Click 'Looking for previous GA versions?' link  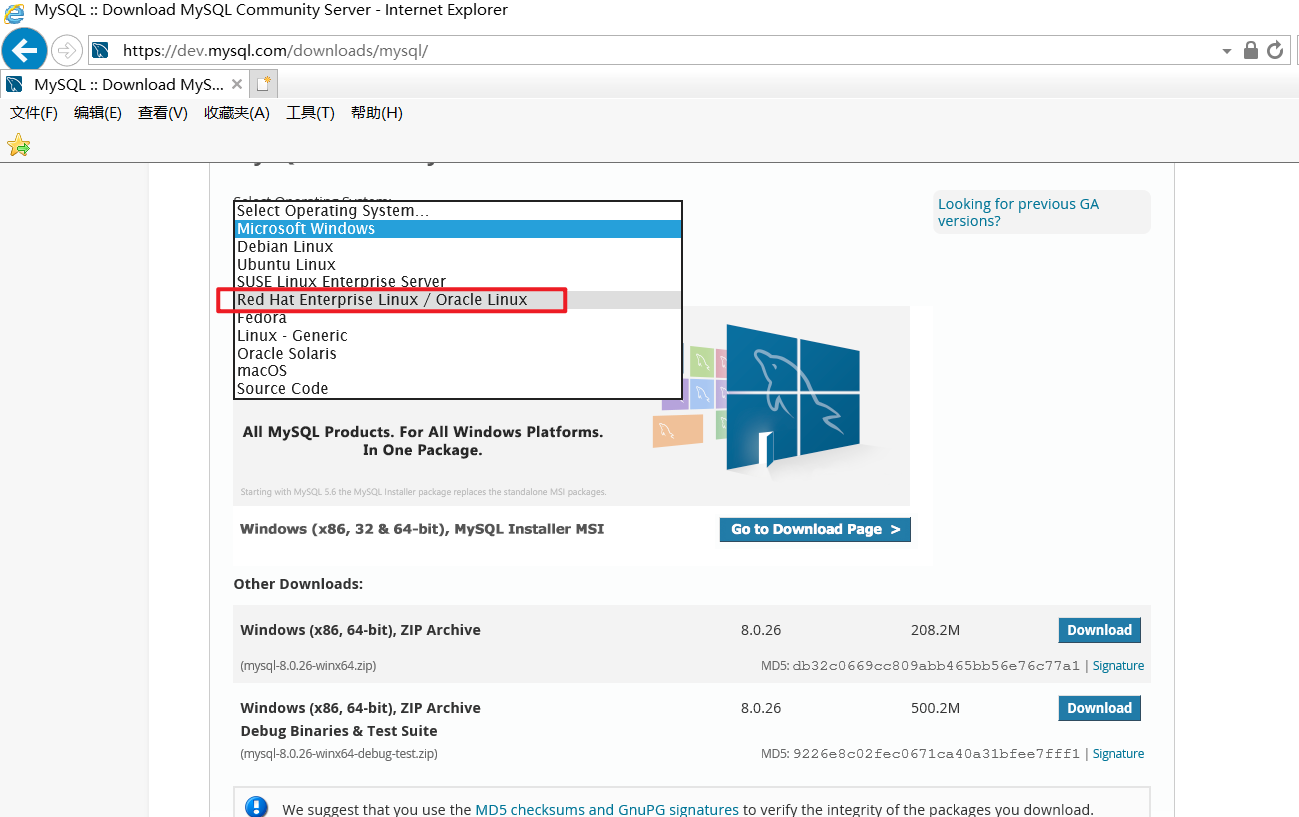point(1018,212)
